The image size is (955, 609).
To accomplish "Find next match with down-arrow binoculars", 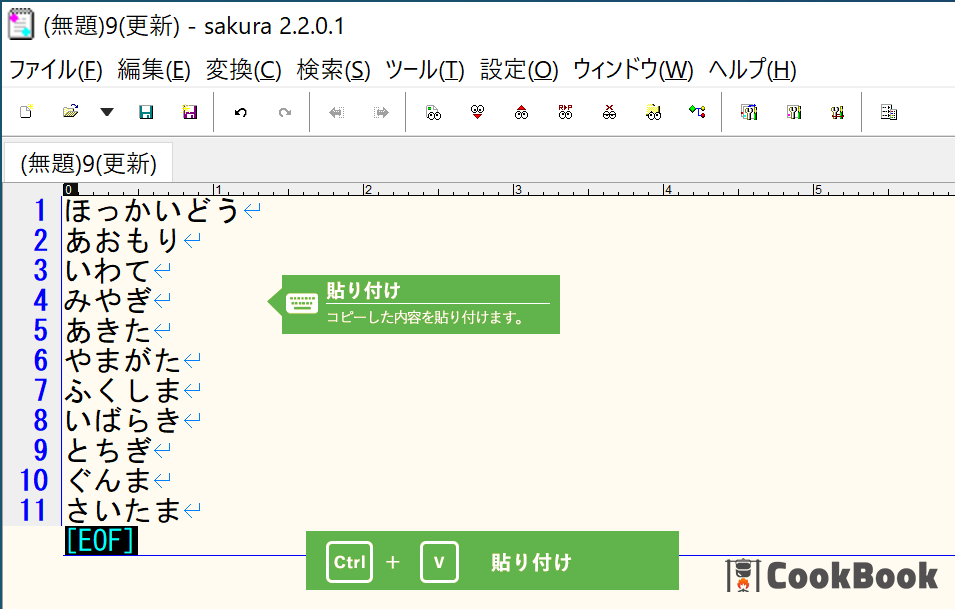I will [478, 112].
